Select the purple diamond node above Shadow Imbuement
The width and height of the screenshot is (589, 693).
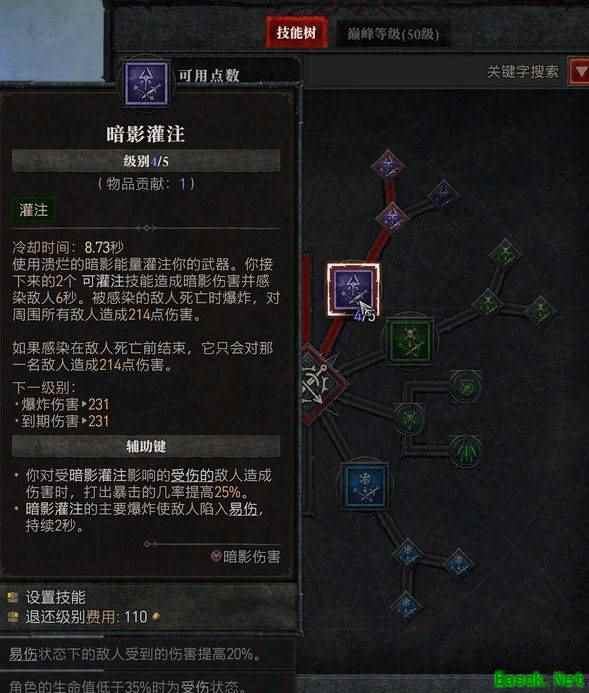(x=391, y=217)
